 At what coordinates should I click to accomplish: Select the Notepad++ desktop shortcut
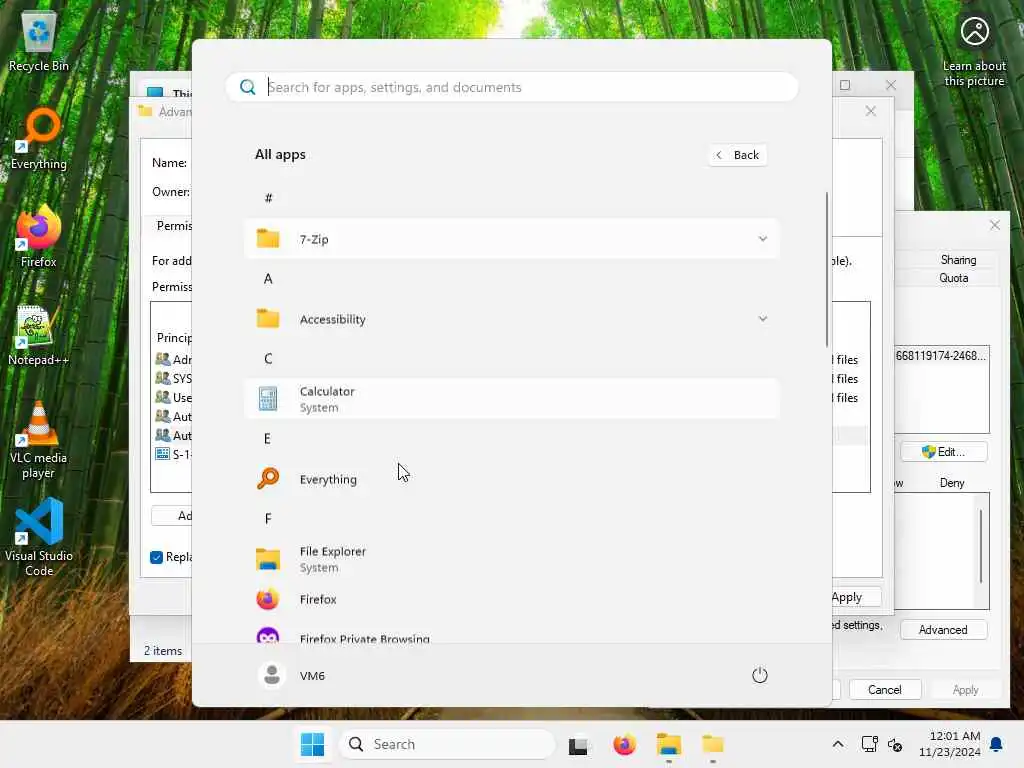tap(39, 335)
